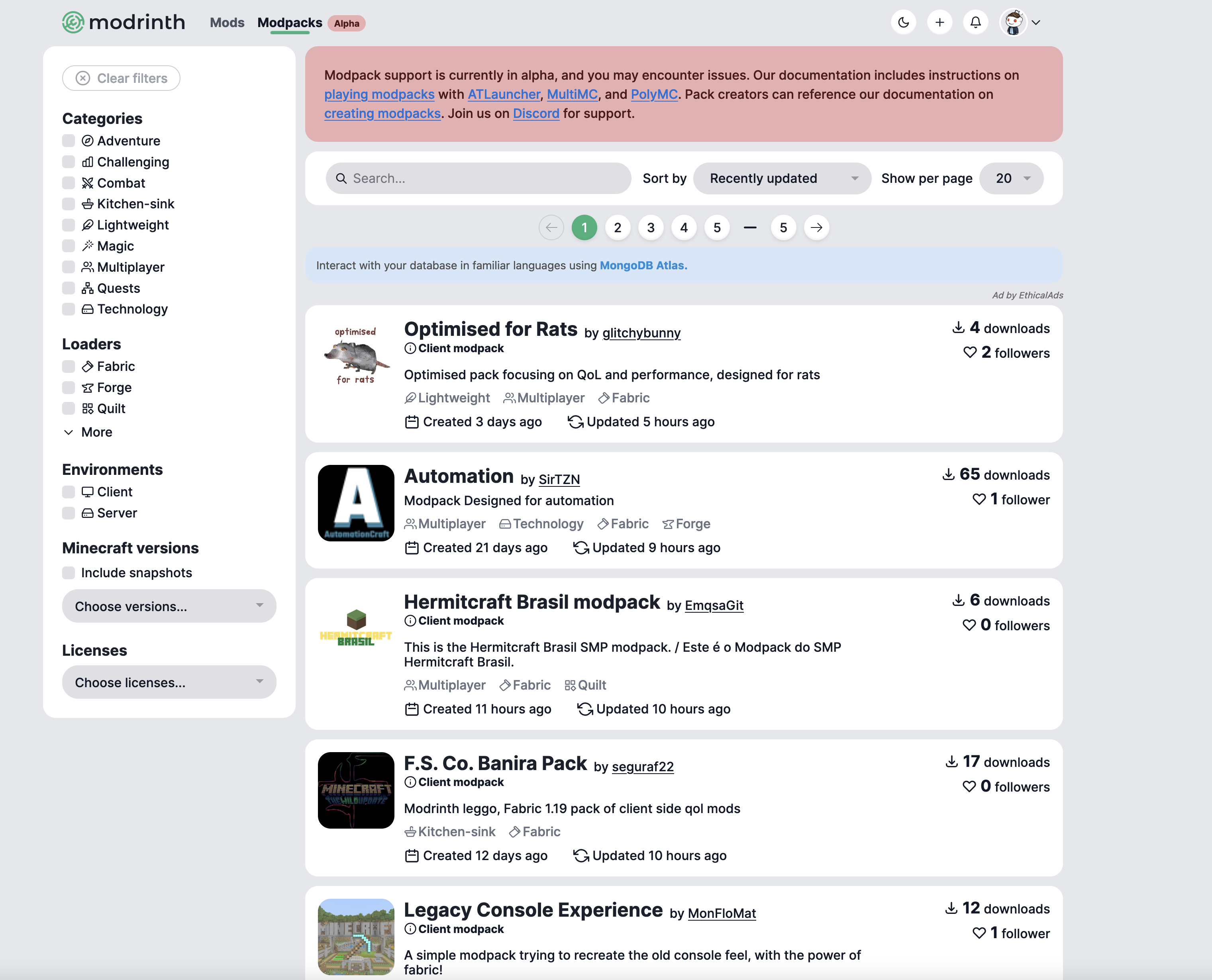Viewport: 1212px width, 980px height.
Task: Open Choose versions dropdown
Action: coord(169,606)
